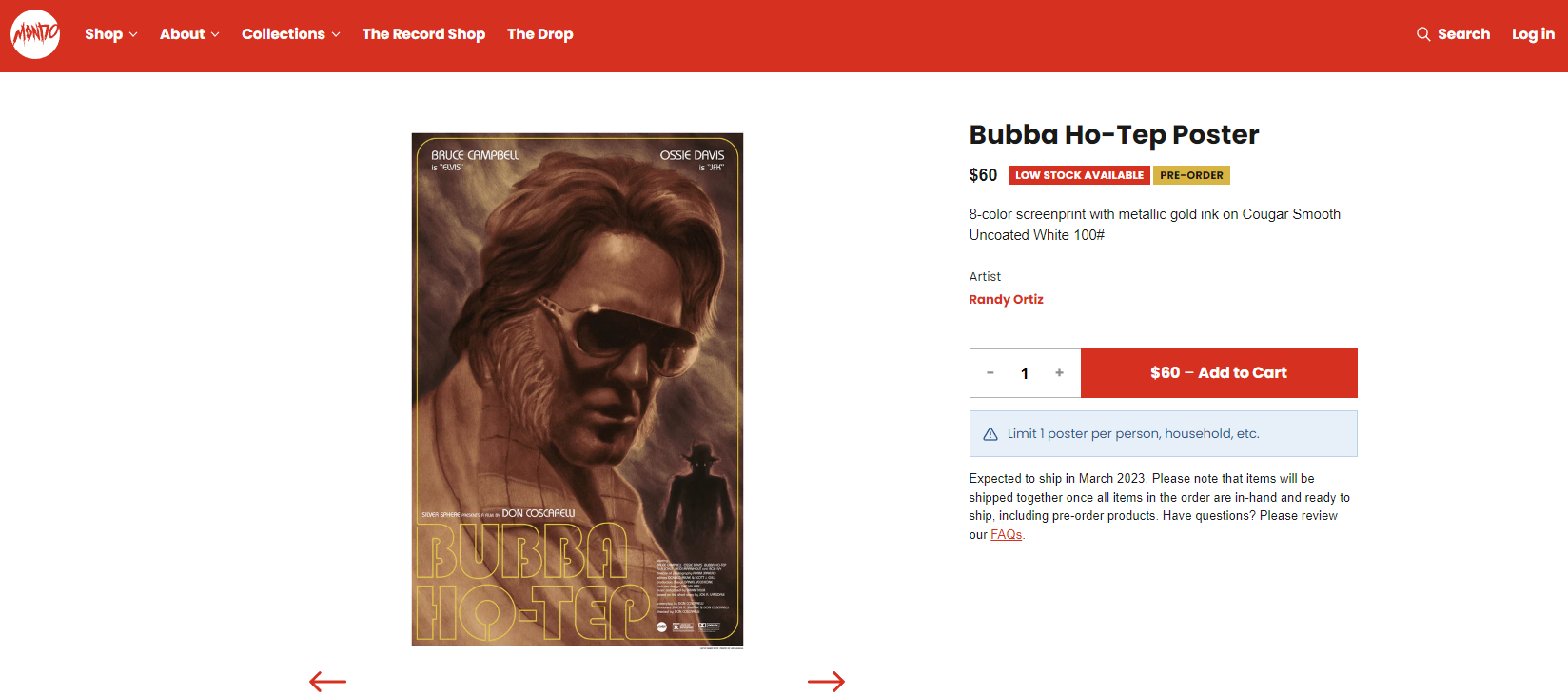Viewport: 1568px width, 696px height.
Task: Increase quantity with the plus icon
Action: 1059,373
